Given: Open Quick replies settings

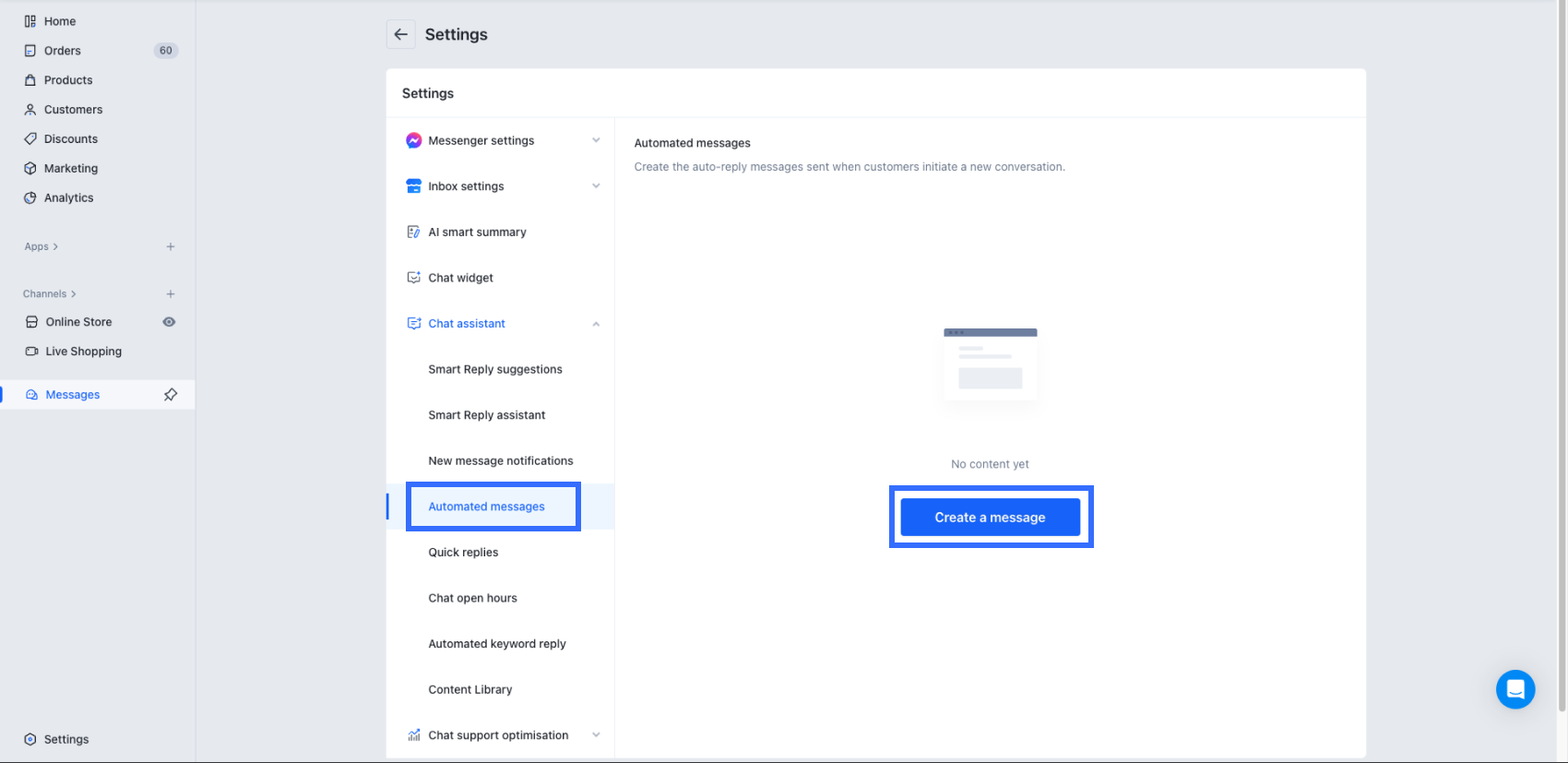Looking at the screenshot, I should 463,553.
